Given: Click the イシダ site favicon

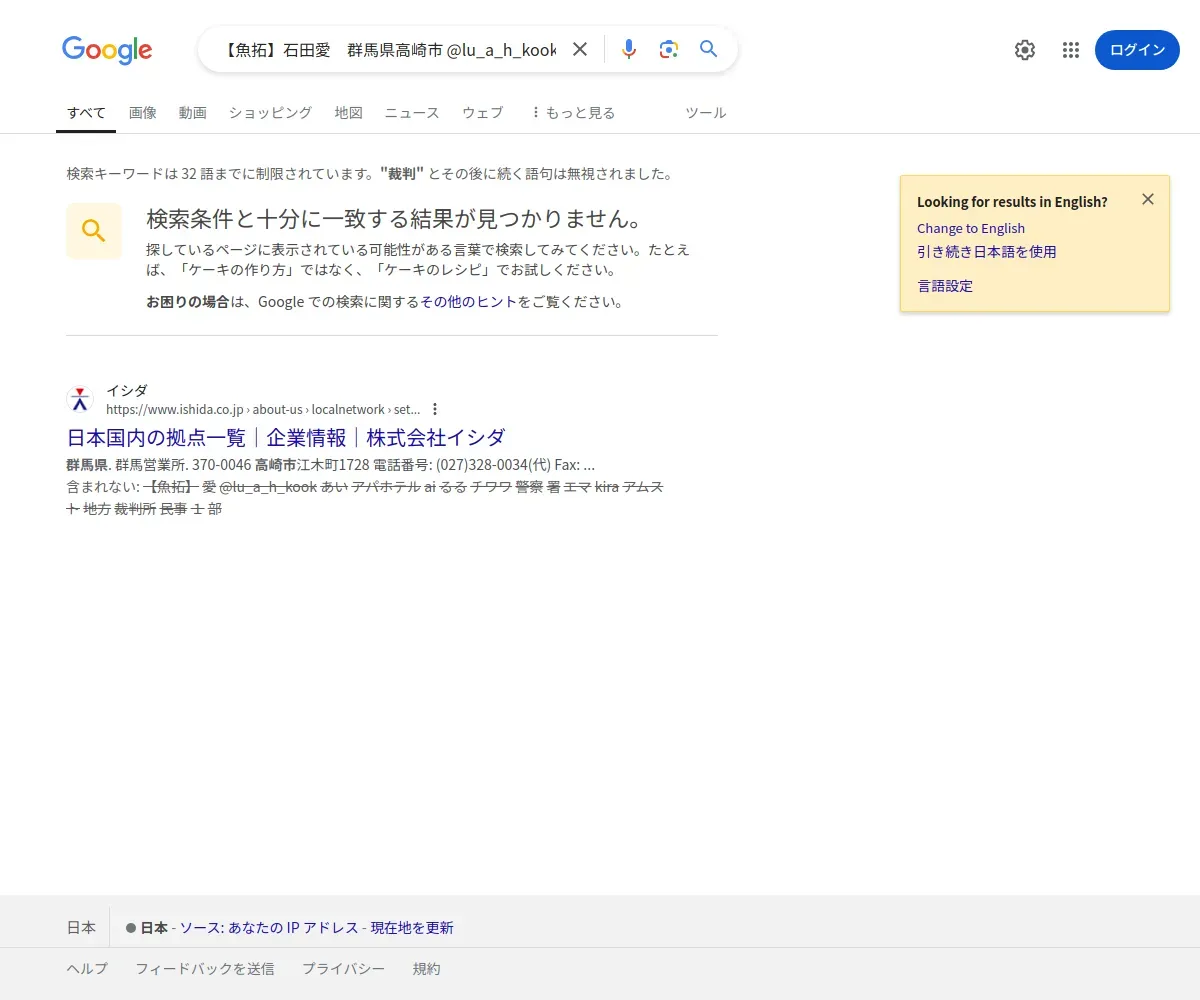Looking at the screenshot, I should 80,400.
